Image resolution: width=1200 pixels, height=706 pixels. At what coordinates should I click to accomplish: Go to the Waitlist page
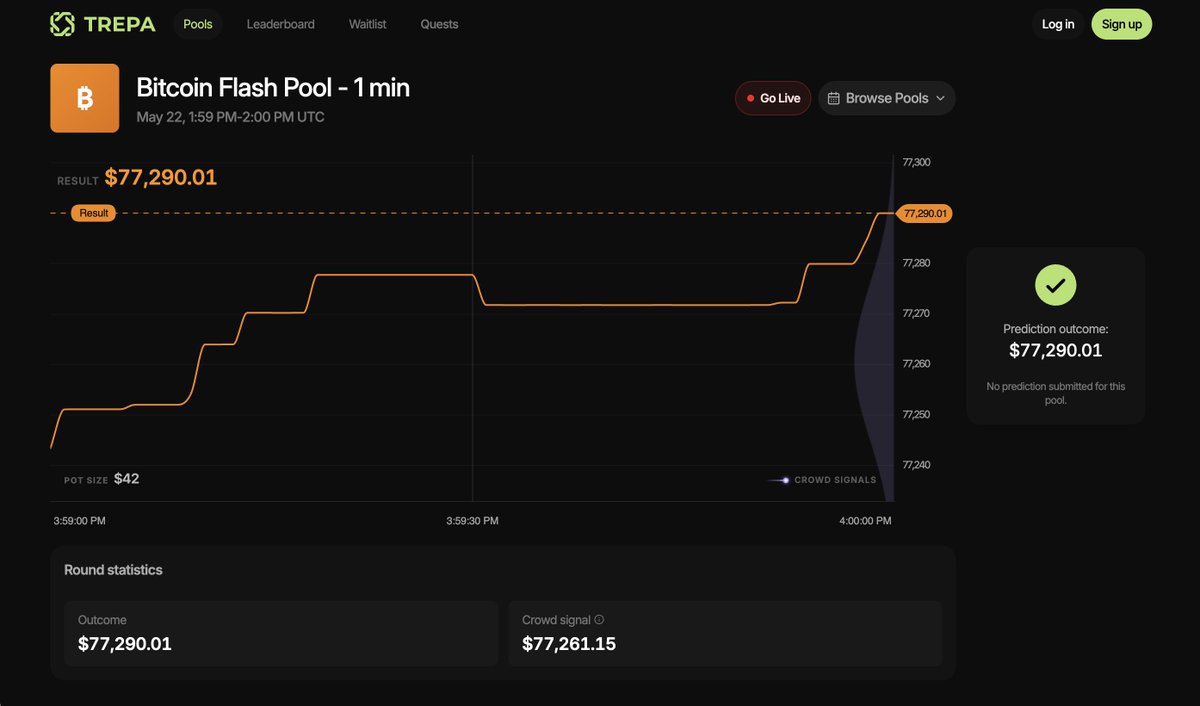(368, 24)
